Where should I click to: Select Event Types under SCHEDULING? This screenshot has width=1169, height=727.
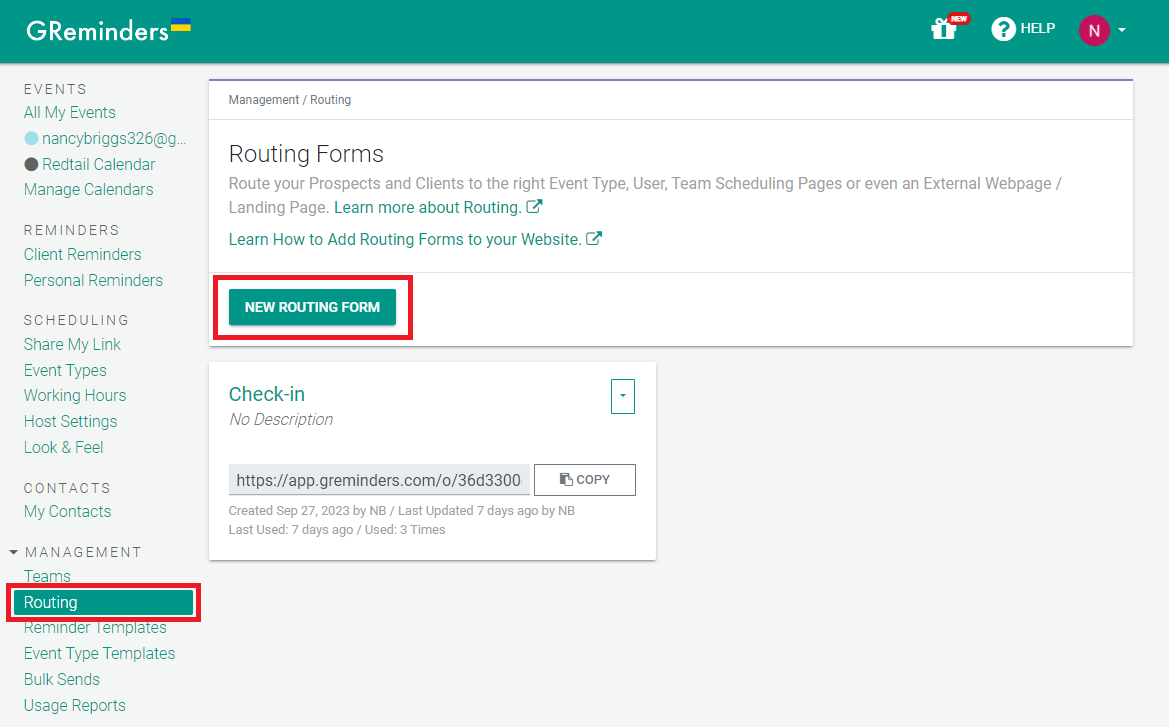64,370
